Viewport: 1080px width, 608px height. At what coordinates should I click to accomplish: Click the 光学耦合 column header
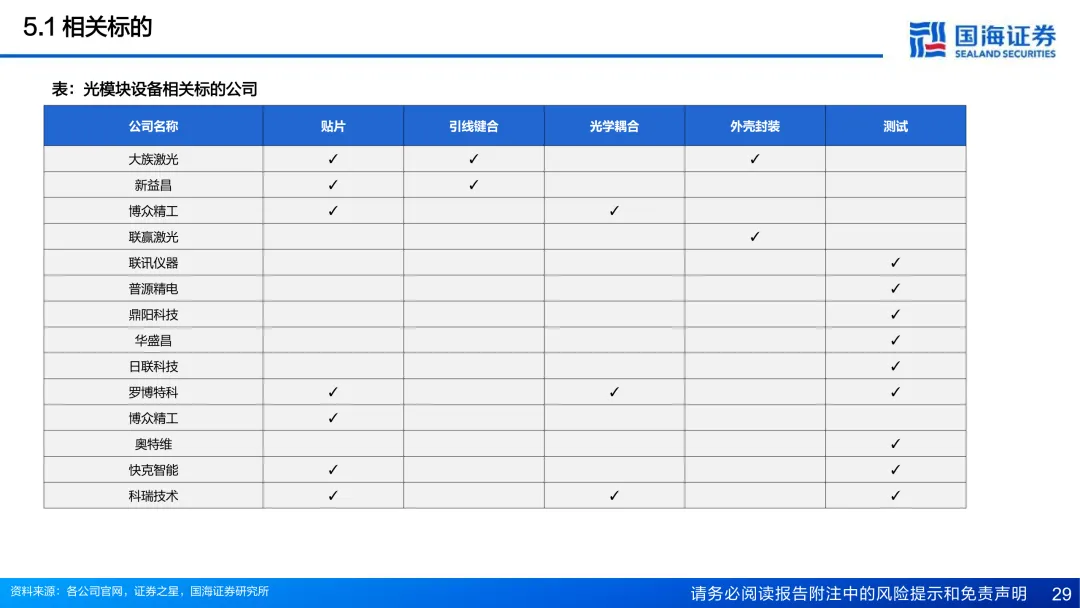[614, 126]
